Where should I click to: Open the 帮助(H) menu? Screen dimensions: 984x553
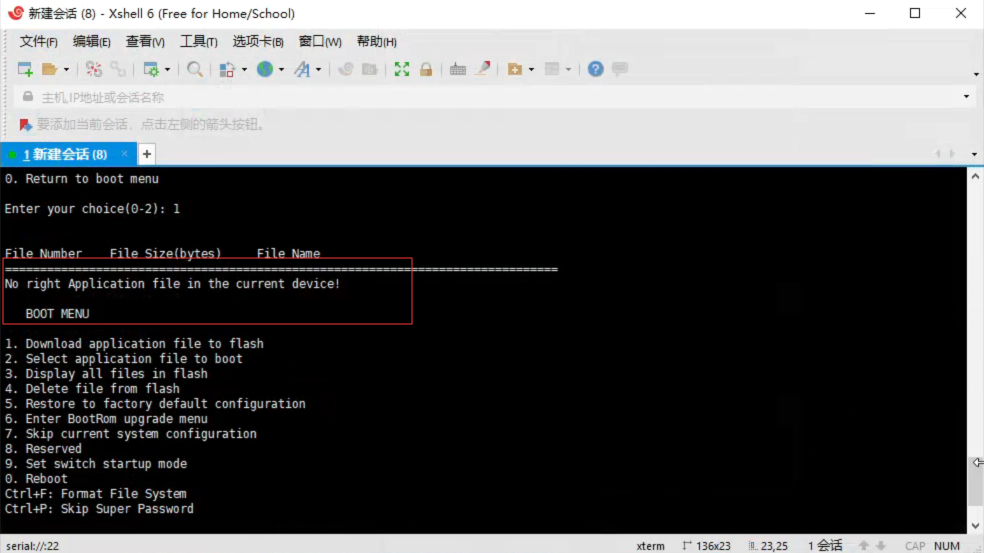[x=377, y=42]
